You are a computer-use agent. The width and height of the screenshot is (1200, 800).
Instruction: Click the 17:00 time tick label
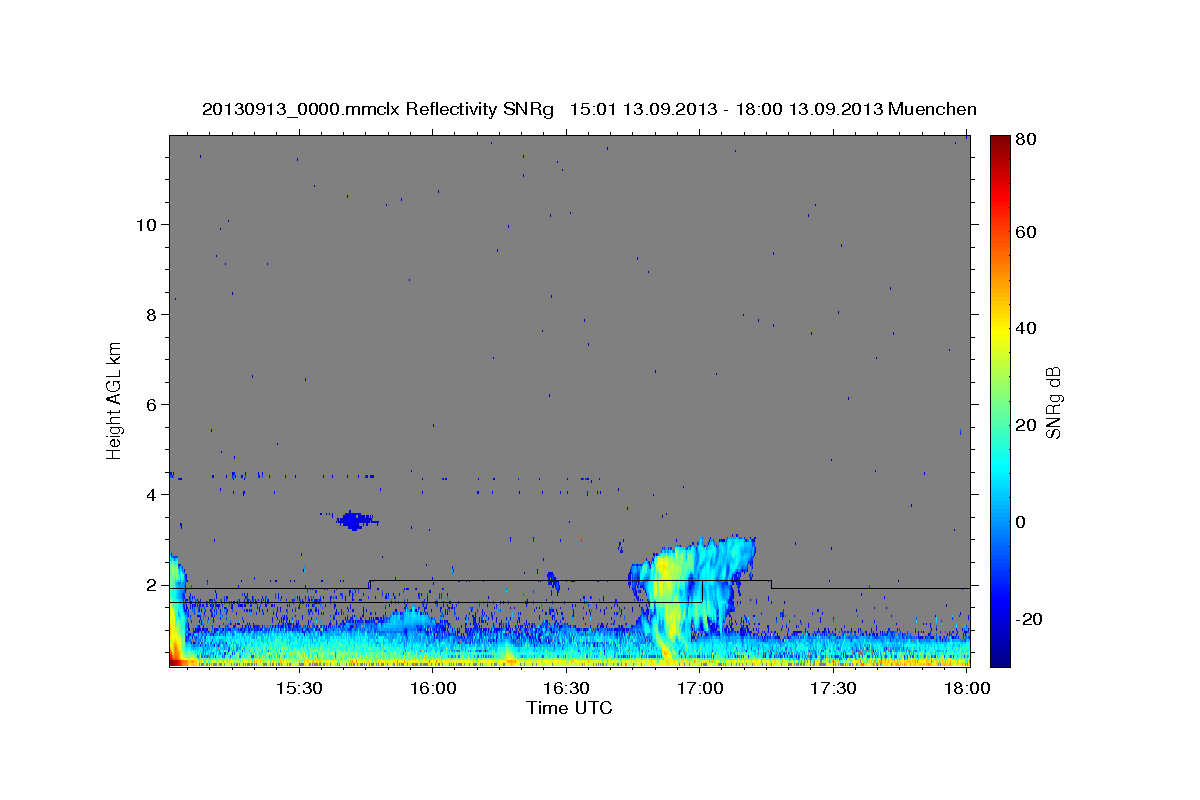pos(700,688)
